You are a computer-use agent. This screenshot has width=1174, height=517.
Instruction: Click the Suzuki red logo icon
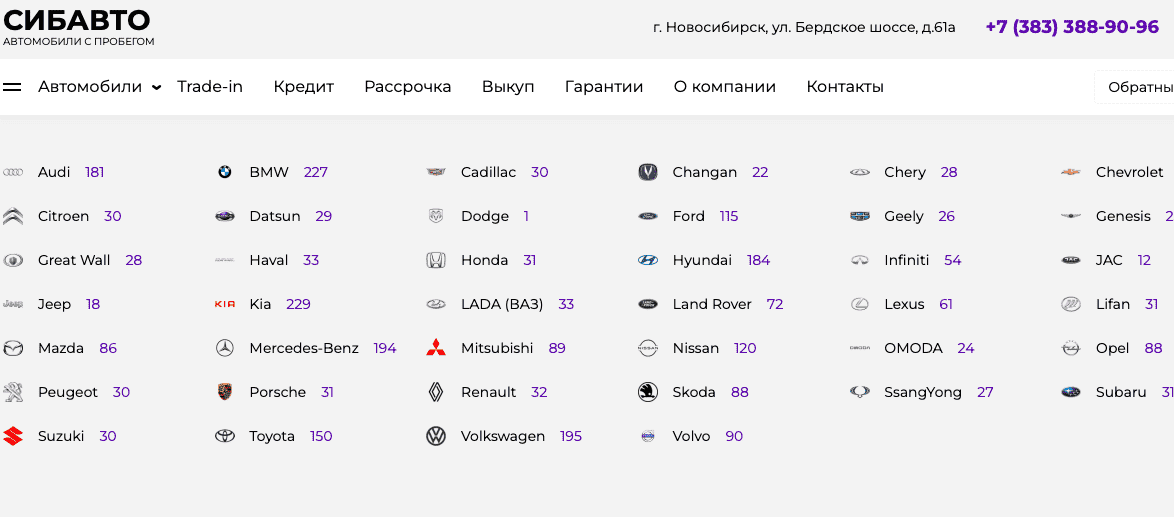tap(13, 436)
